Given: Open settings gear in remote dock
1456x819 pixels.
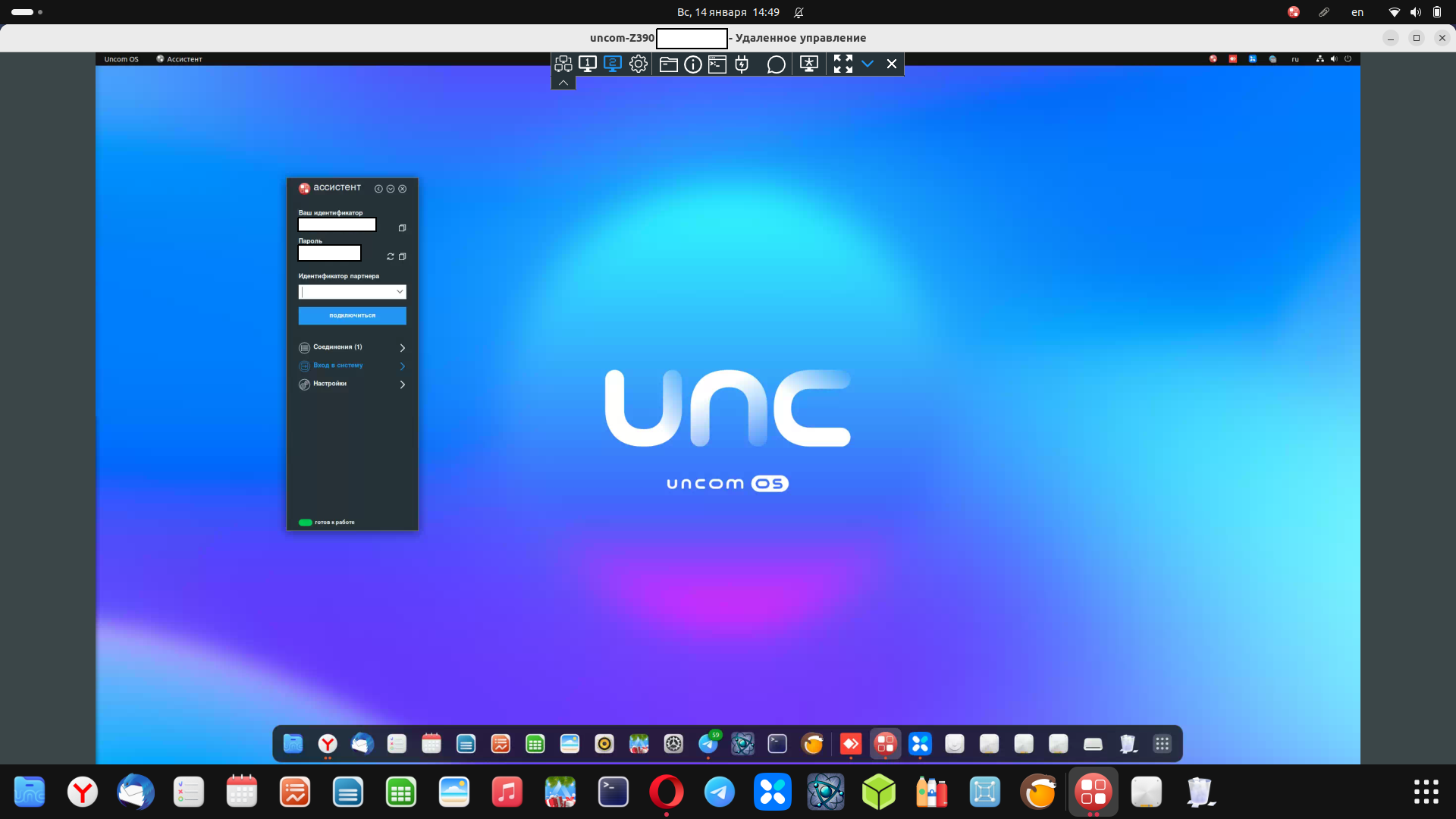Looking at the screenshot, I should [673, 744].
